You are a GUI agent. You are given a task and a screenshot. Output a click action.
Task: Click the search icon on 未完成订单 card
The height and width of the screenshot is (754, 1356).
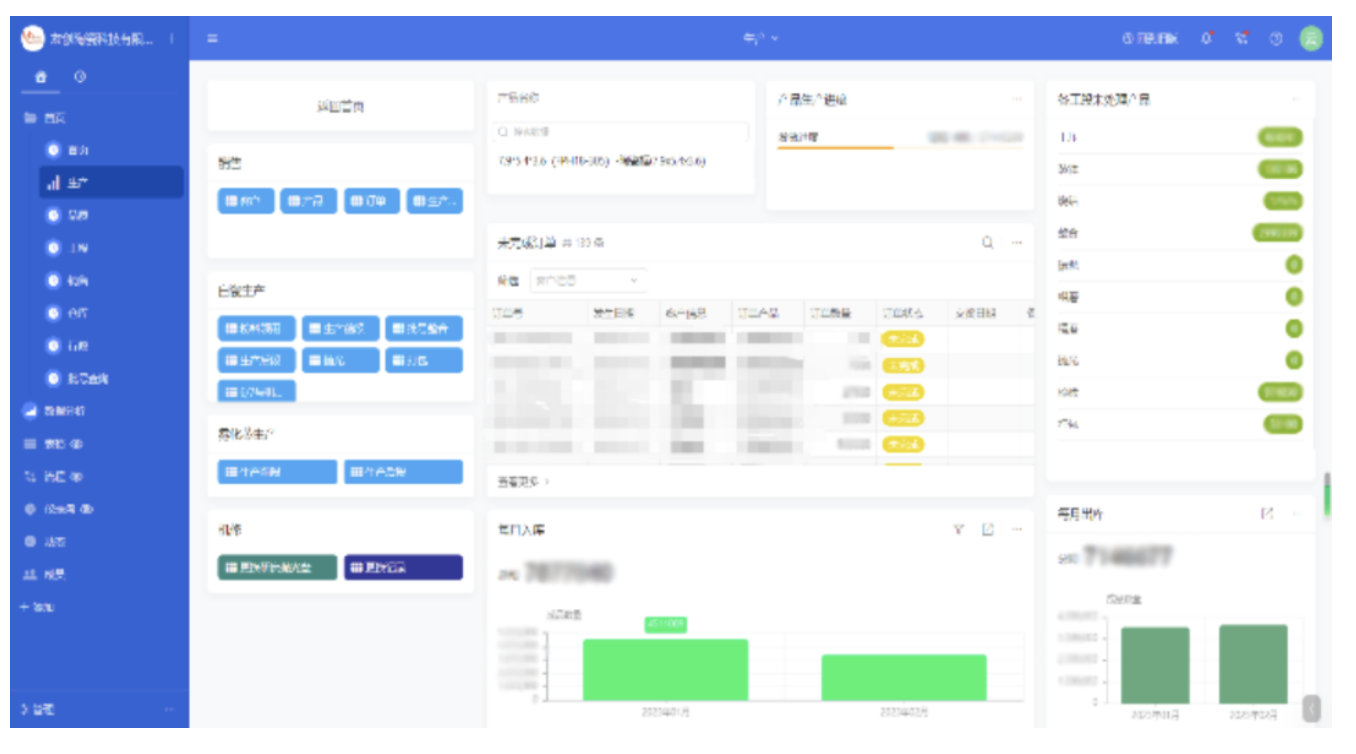point(987,242)
